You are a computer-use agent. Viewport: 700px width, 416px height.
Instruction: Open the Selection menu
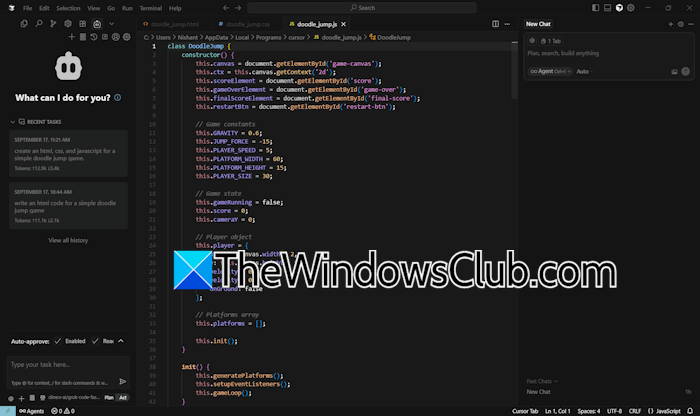pyautogui.click(x=68, y=8)
